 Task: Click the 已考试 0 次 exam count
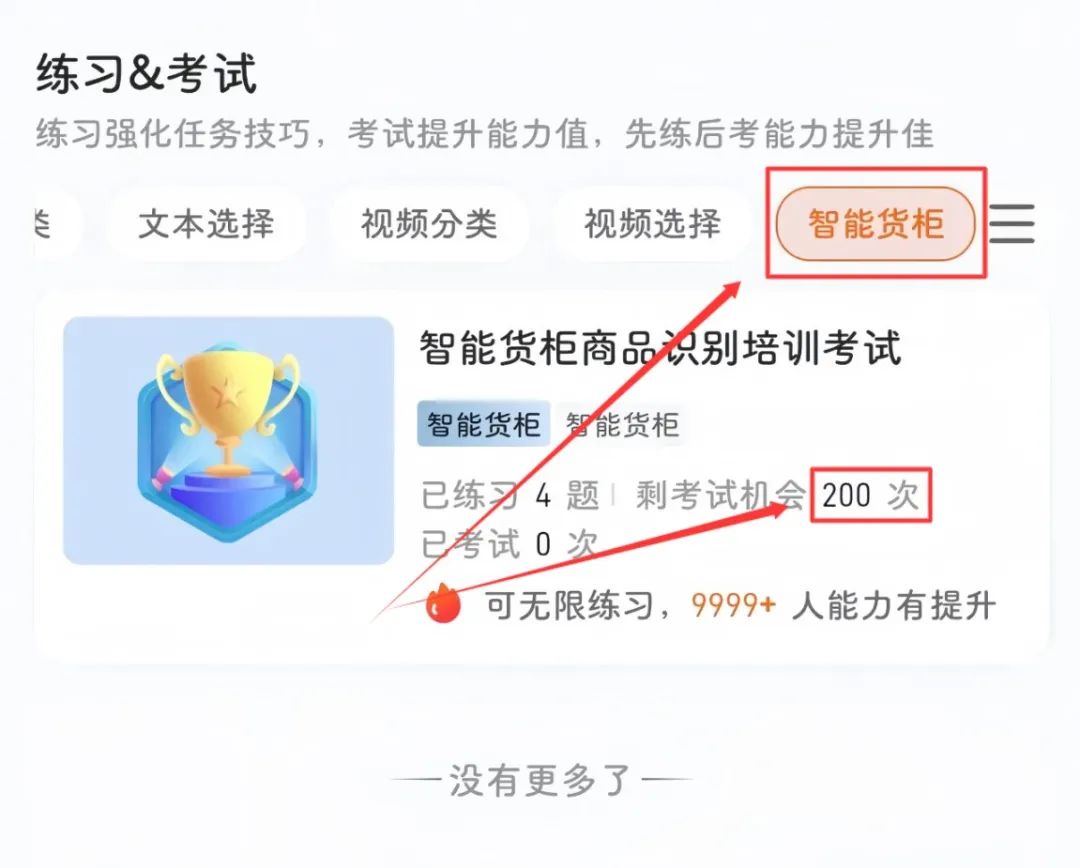(x=508, y=544)
